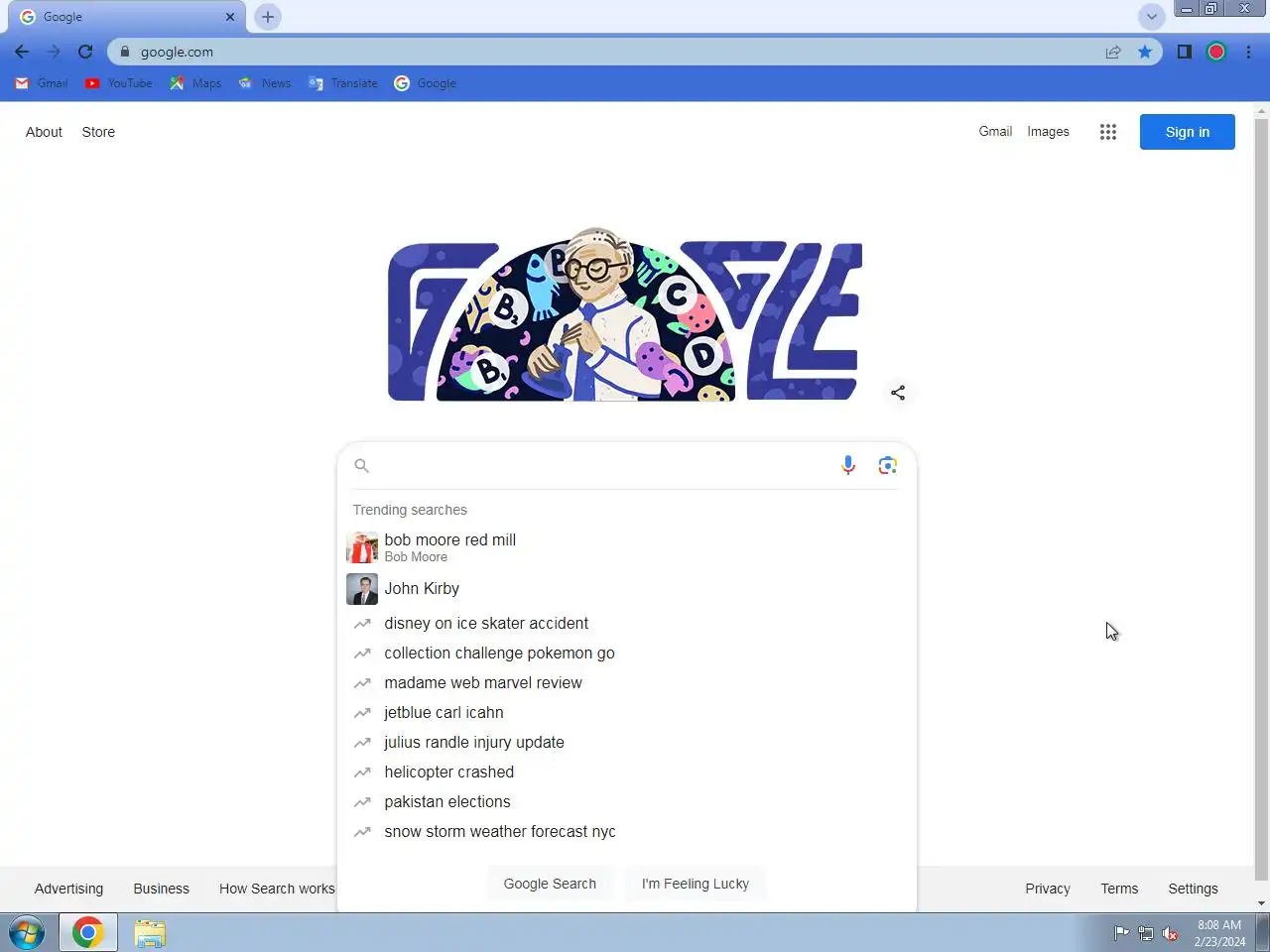Screen dimensions: 1270x952
Task: Open the Translate bookmark
Action: coord(343,83)
